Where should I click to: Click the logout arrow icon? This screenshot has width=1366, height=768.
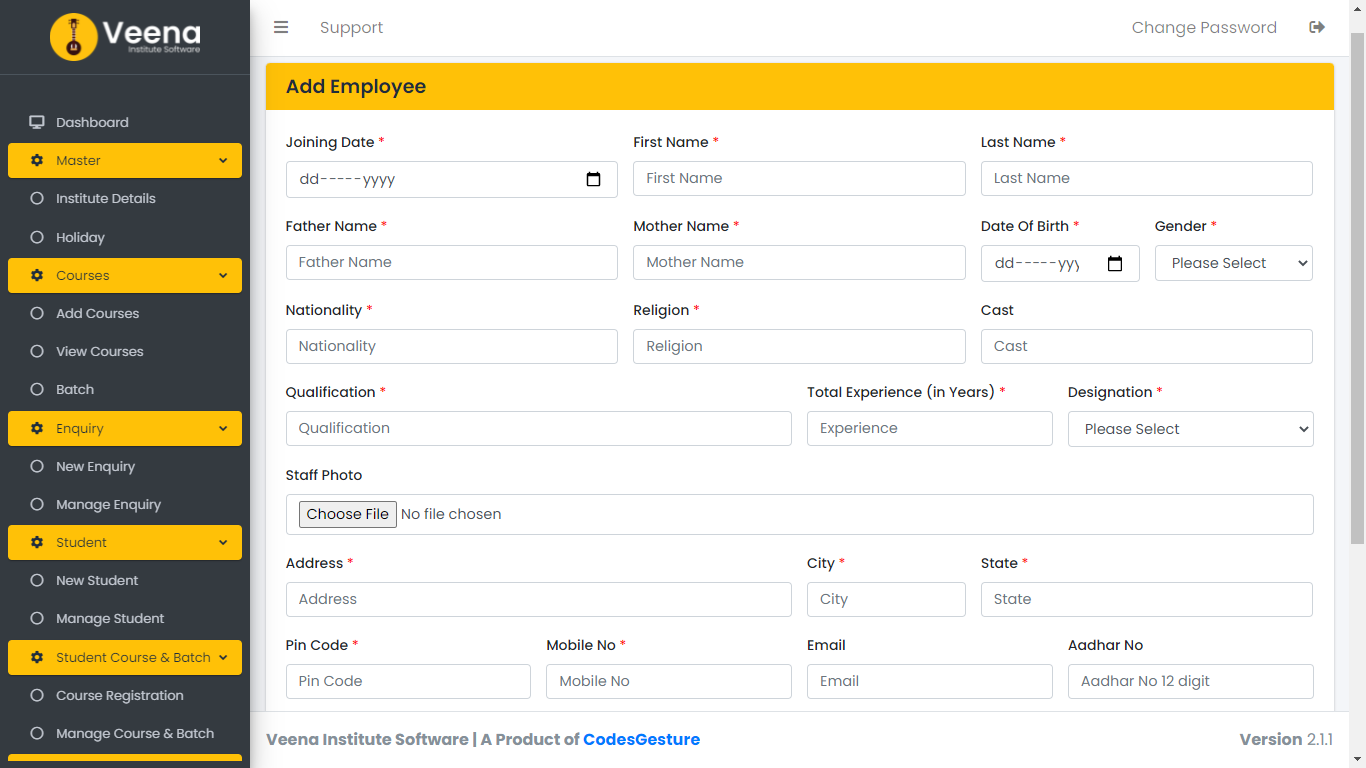pyautogui.click(x=1317, y=27)
